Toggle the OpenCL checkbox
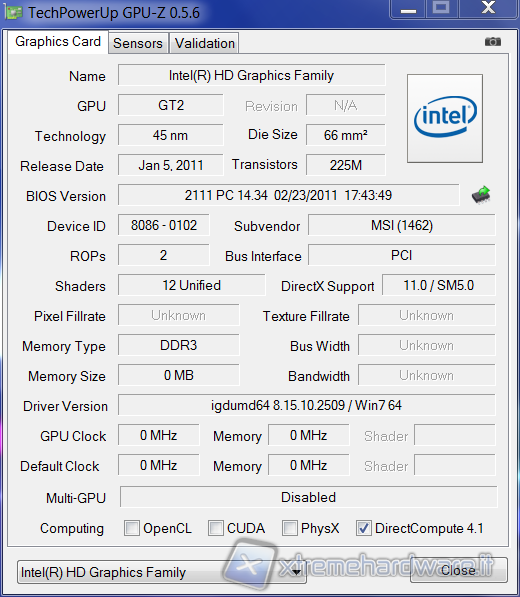 [x=132, y=528]
